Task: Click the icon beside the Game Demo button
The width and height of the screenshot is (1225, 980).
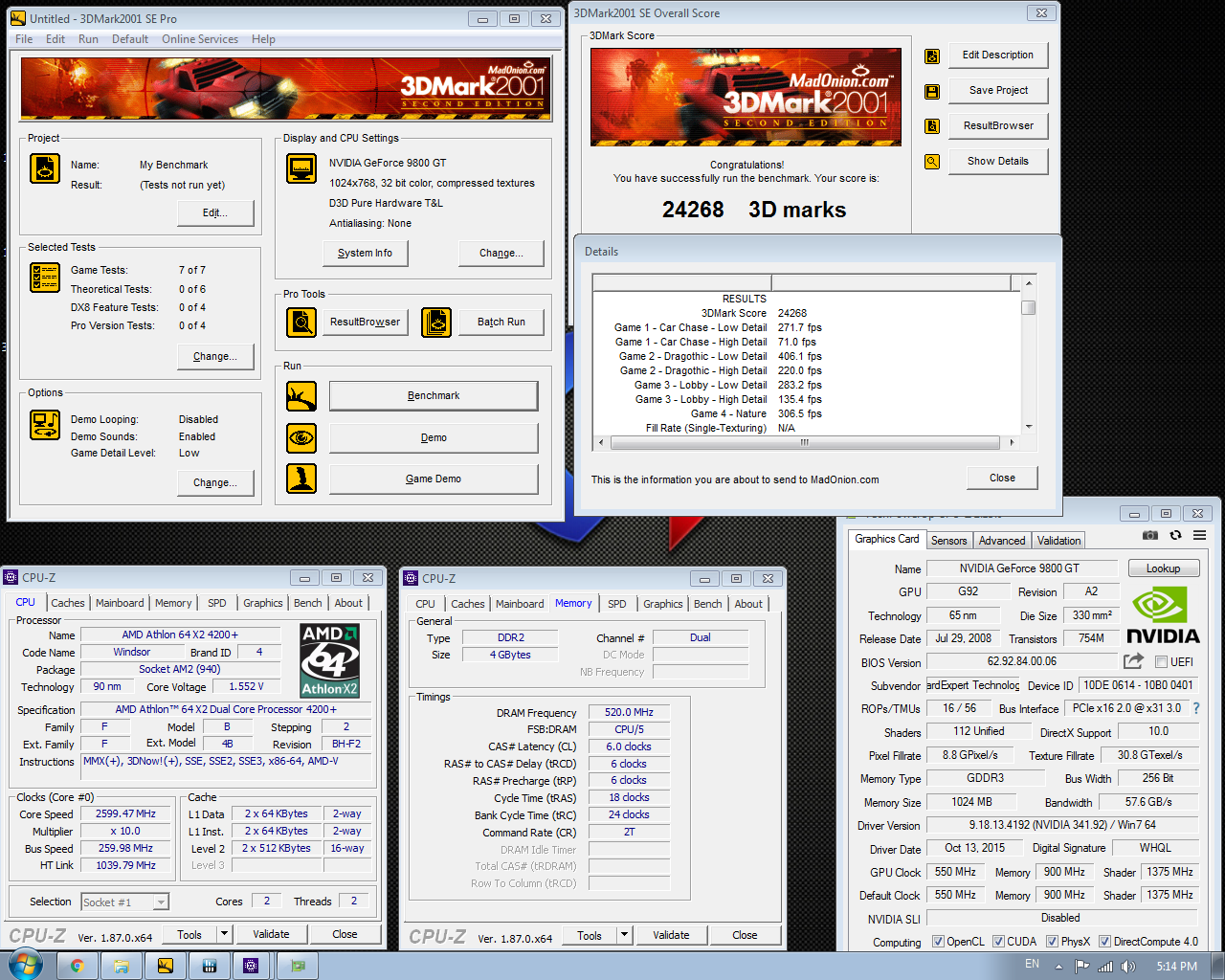Action: click(301, 479)
